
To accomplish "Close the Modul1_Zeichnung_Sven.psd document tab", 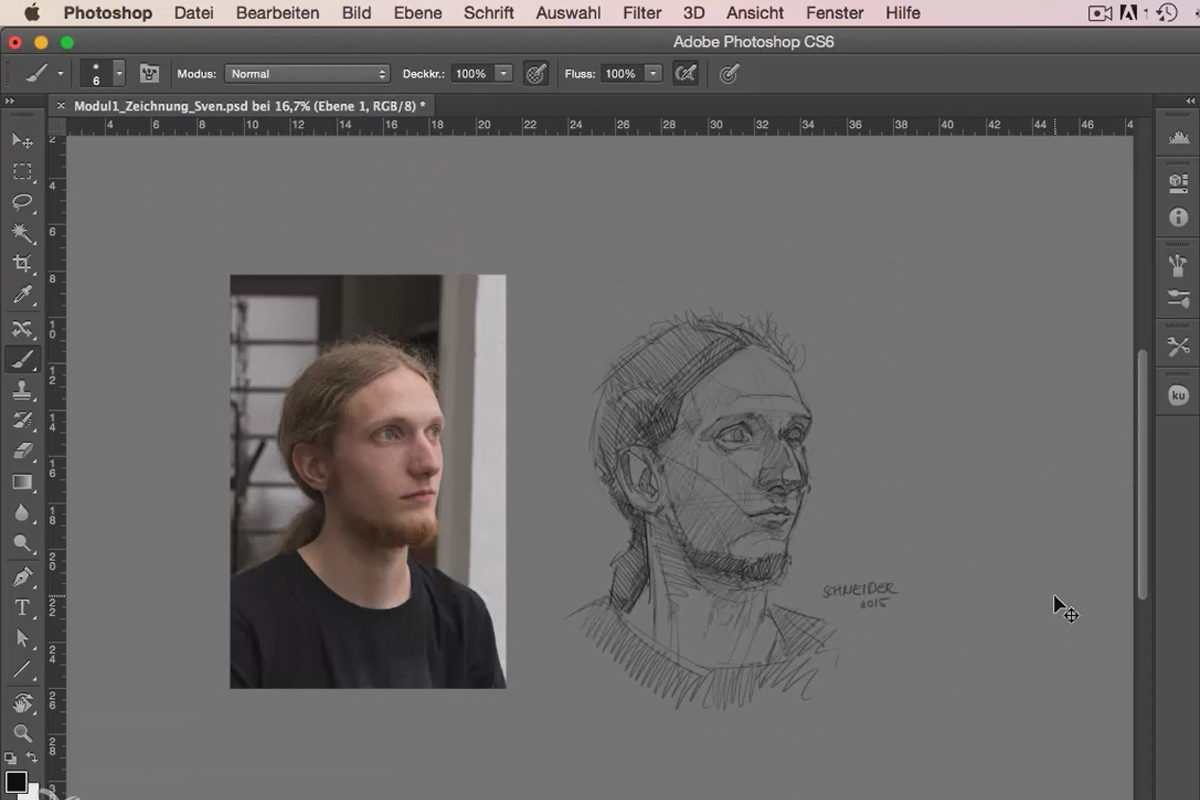I will 61,104.
